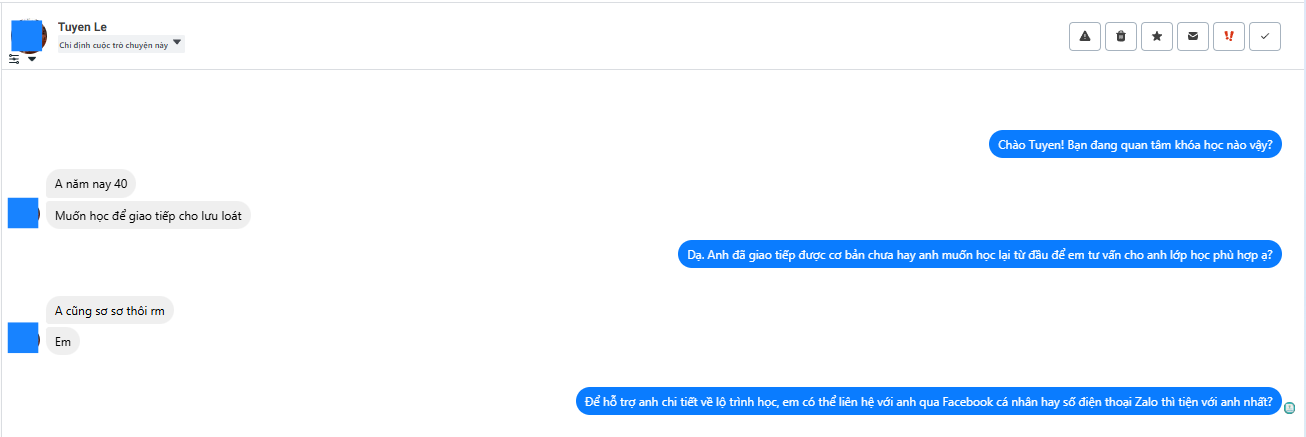Viewport: 1306px width, 437px height.
Task: Open the caret dropdown beside the sliders icon
Action: point(32,59)
